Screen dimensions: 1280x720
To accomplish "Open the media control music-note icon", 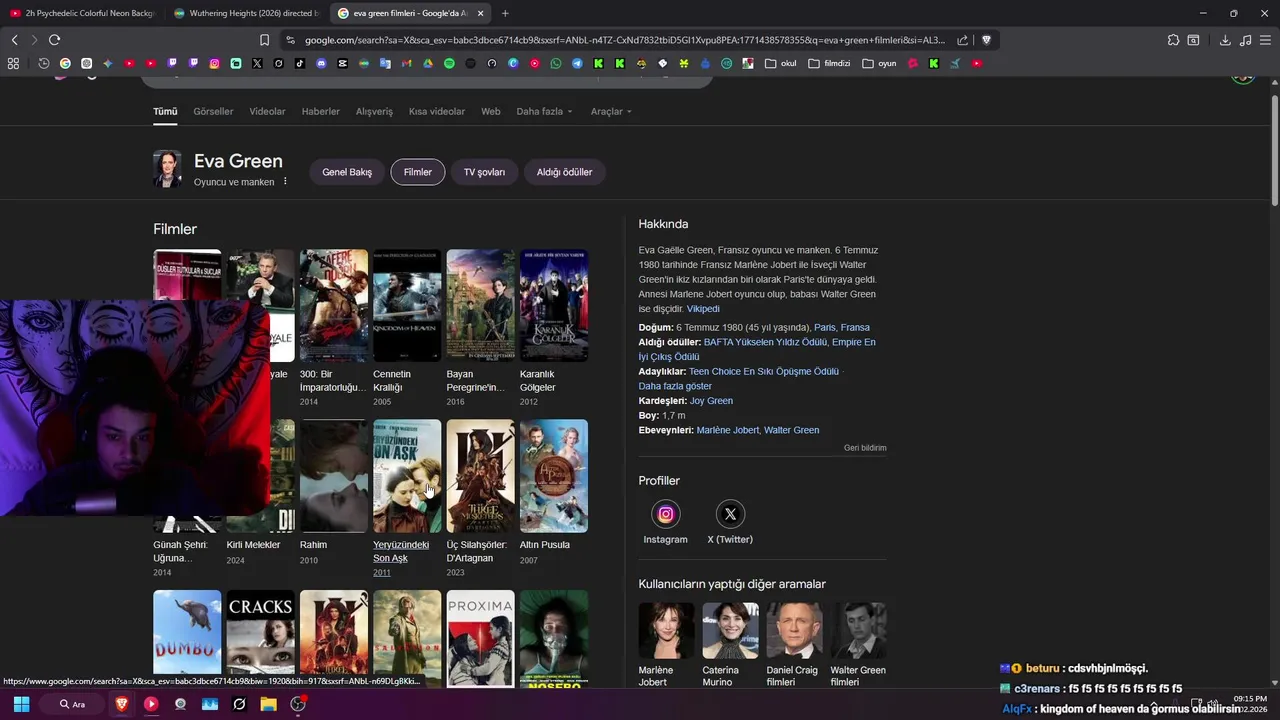I will pyautogui.click(x=1245, y=40).
